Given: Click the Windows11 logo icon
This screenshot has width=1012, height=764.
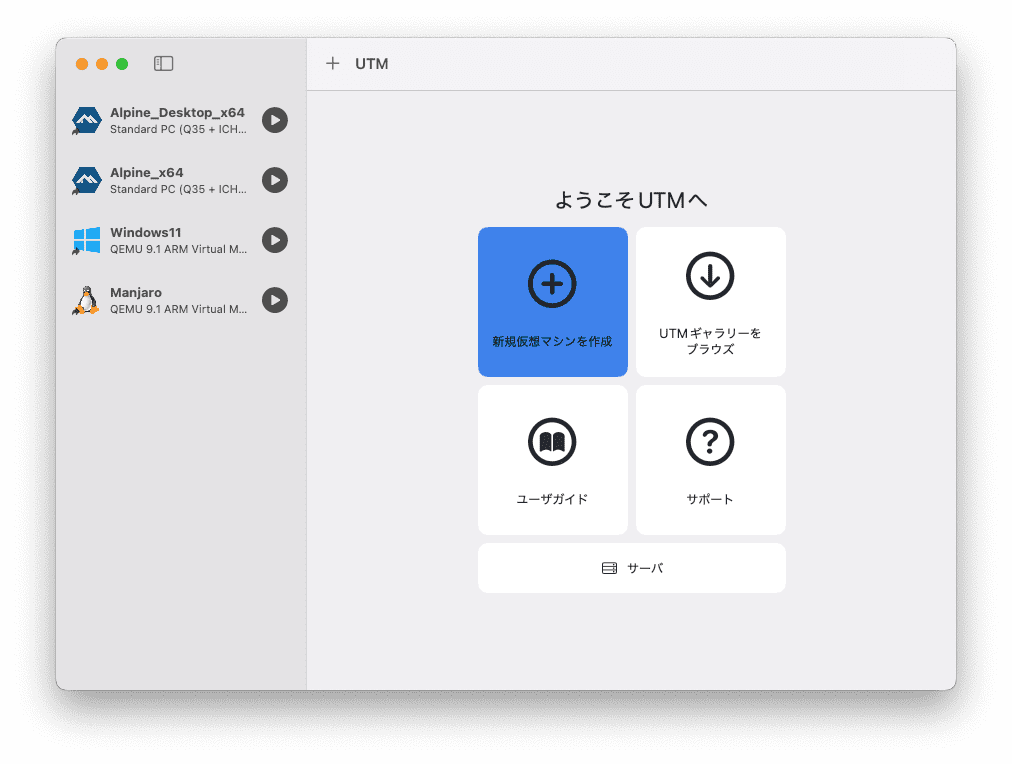Looking at the screenshot, I should point(86,241).
